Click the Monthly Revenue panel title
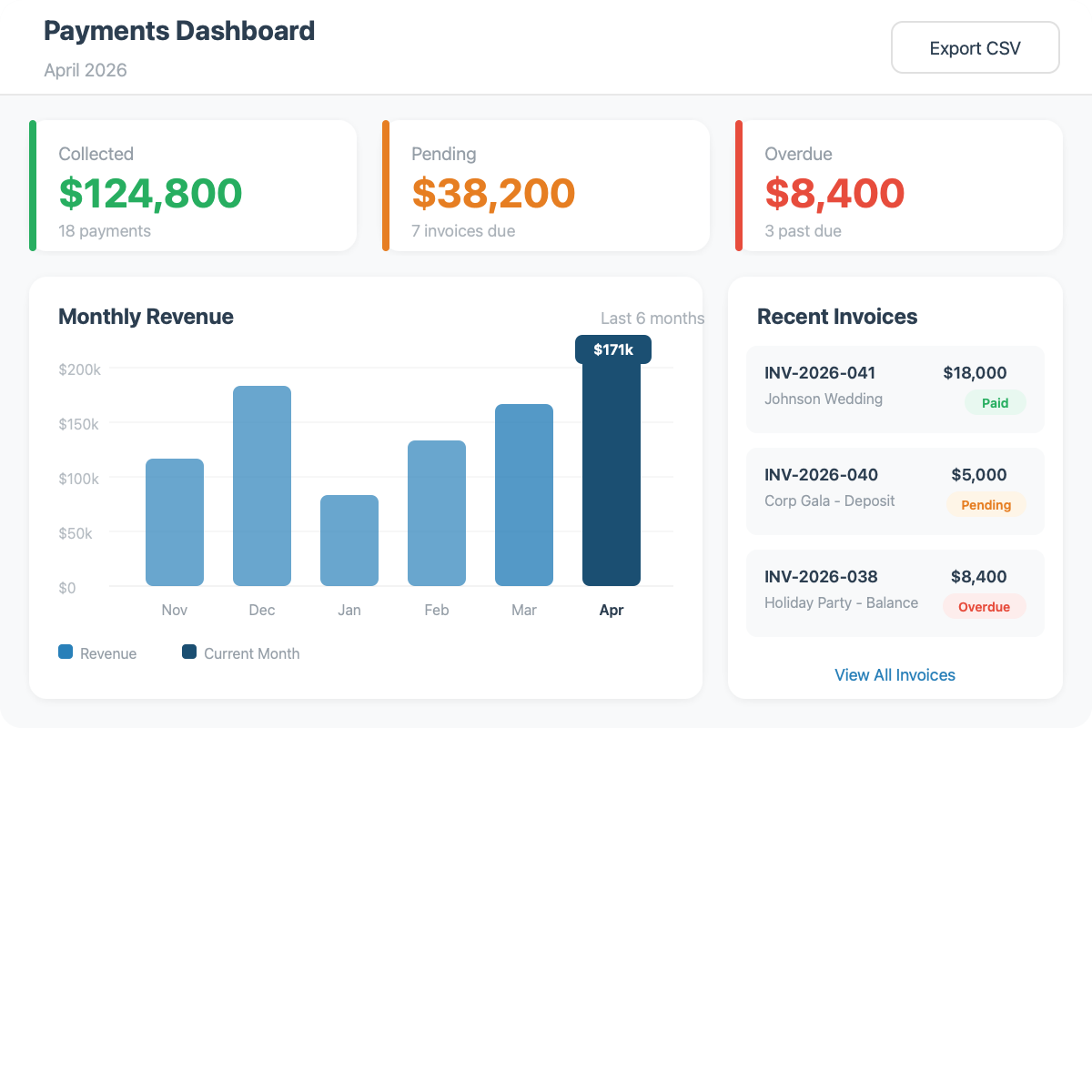 (x=146, y=317)
